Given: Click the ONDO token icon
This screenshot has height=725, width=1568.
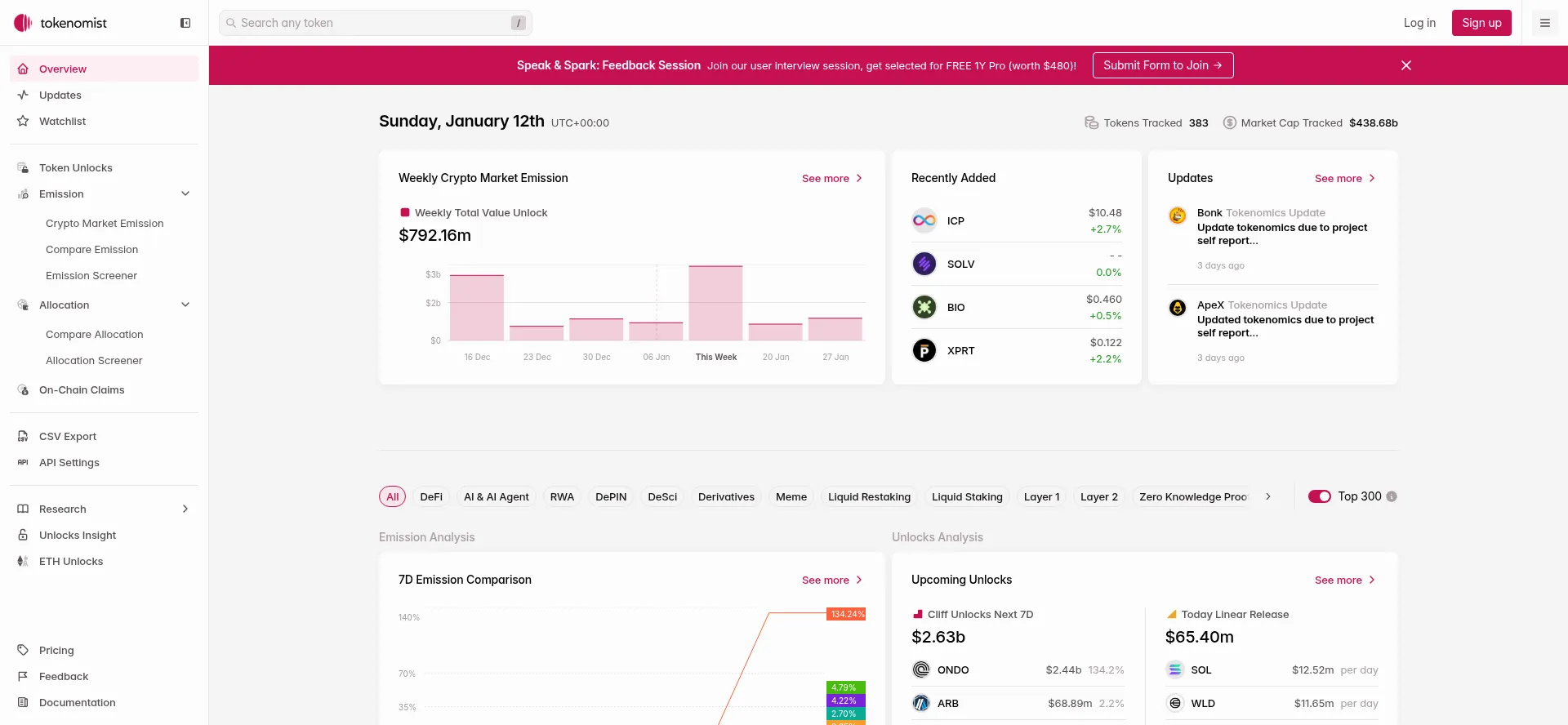Looking at the screenshot, I should click(x=921, y=669).
